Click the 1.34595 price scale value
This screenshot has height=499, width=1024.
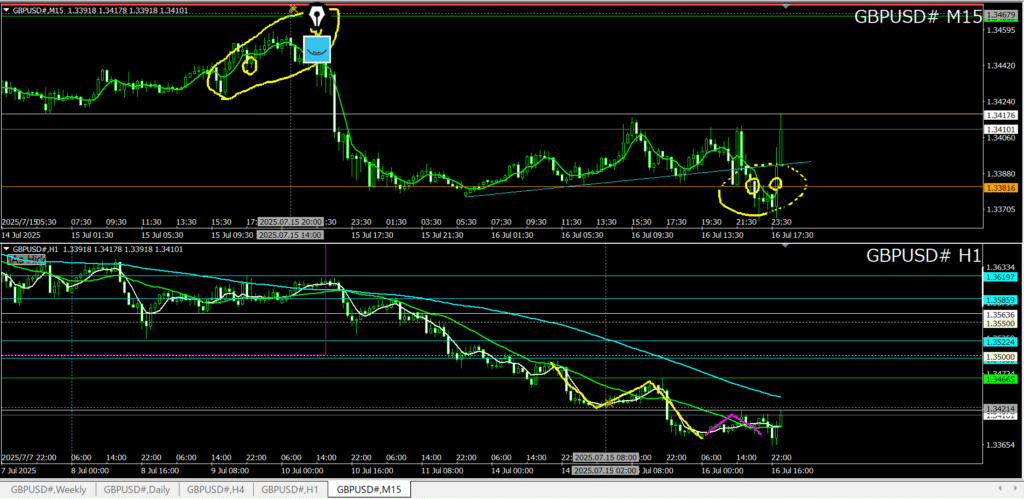1000,29
